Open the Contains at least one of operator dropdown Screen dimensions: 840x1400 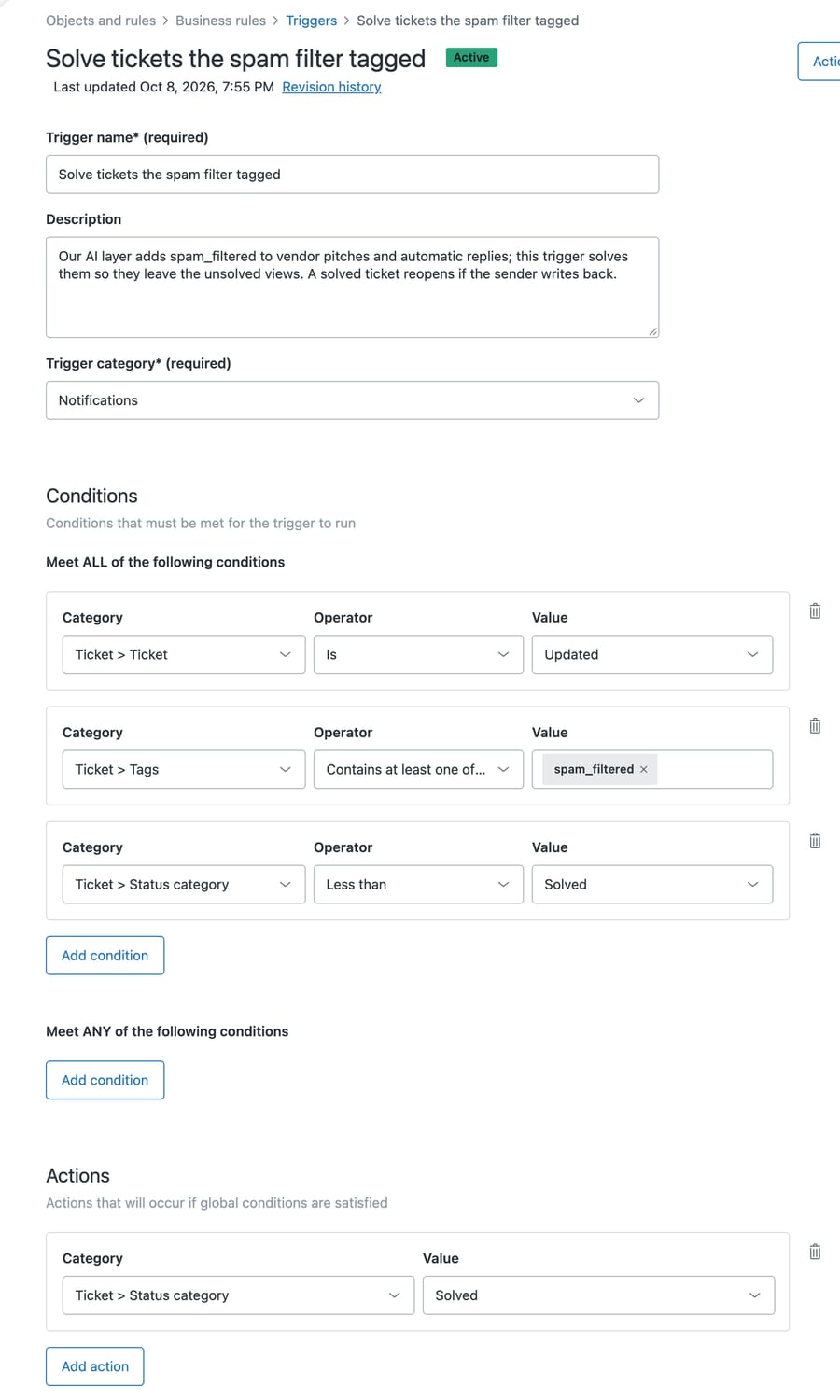(x=418, y=769)
